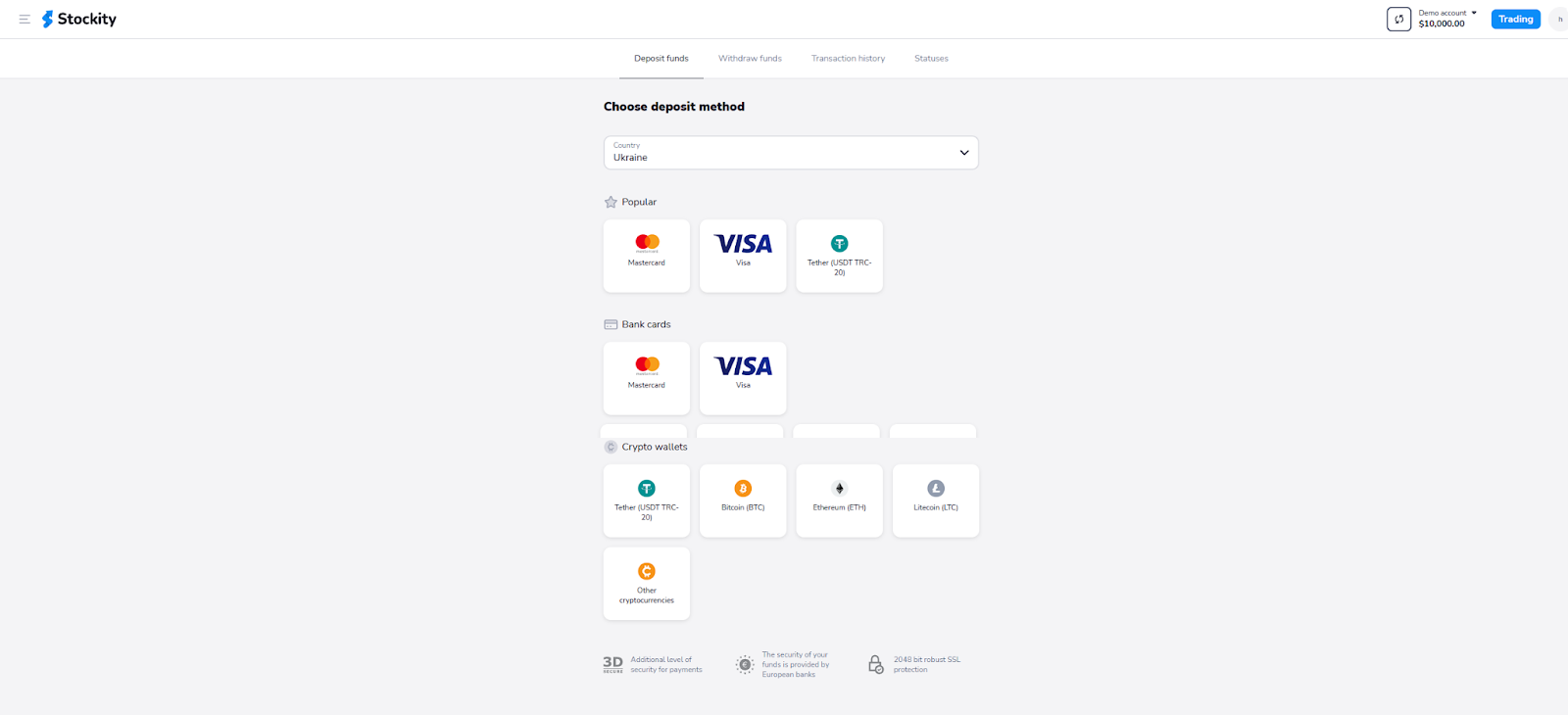Screen dimensions: 1568x715
Task: Select Ethereum (ETH) wallet
Action: pyautogui.click(x=840, y=500)
